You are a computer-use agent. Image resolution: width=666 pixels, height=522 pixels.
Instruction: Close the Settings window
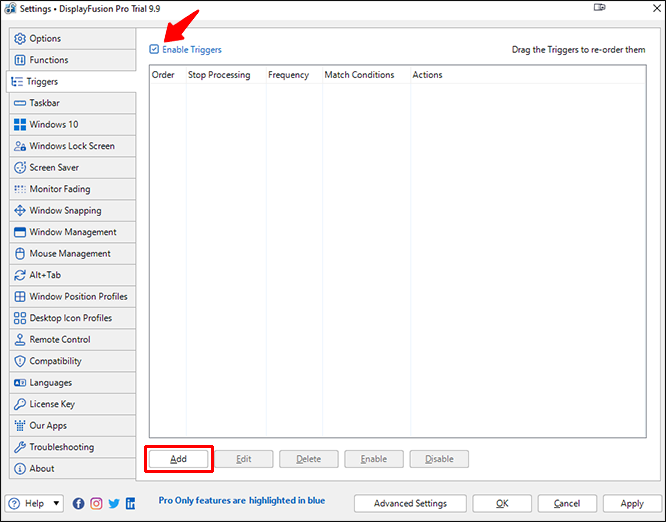(657, 8)
